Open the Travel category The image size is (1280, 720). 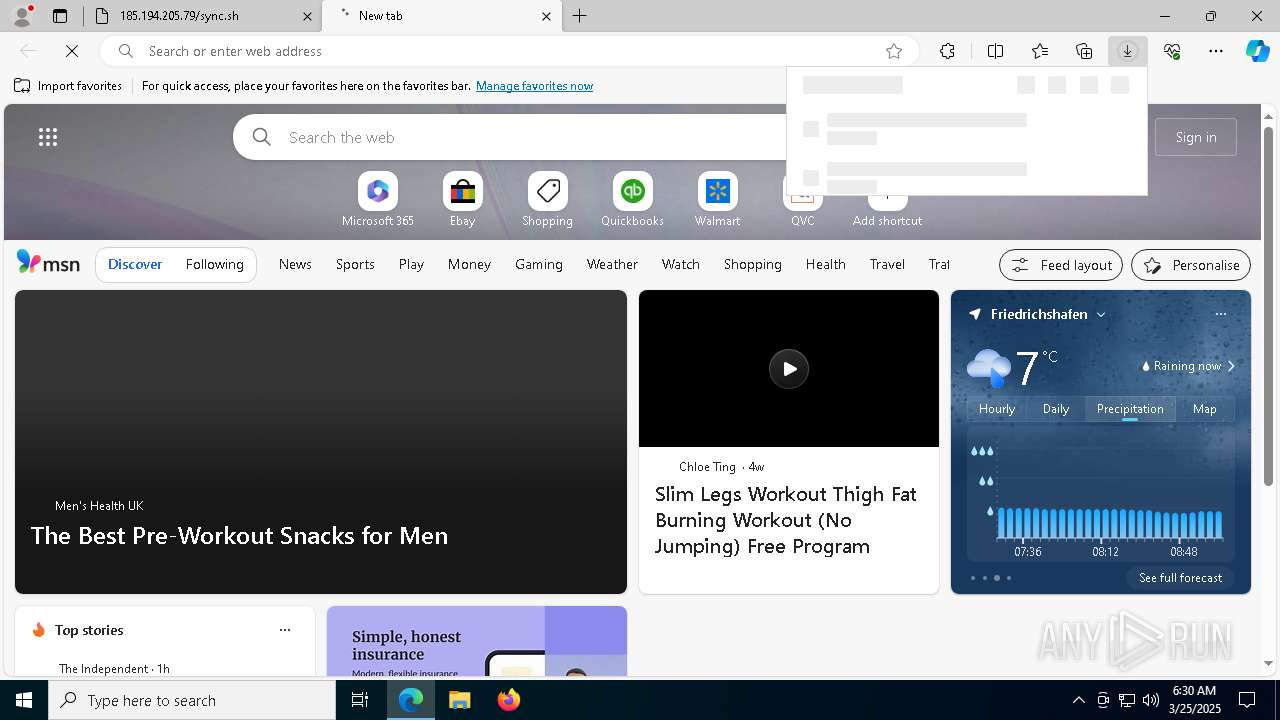coord(887,264)
